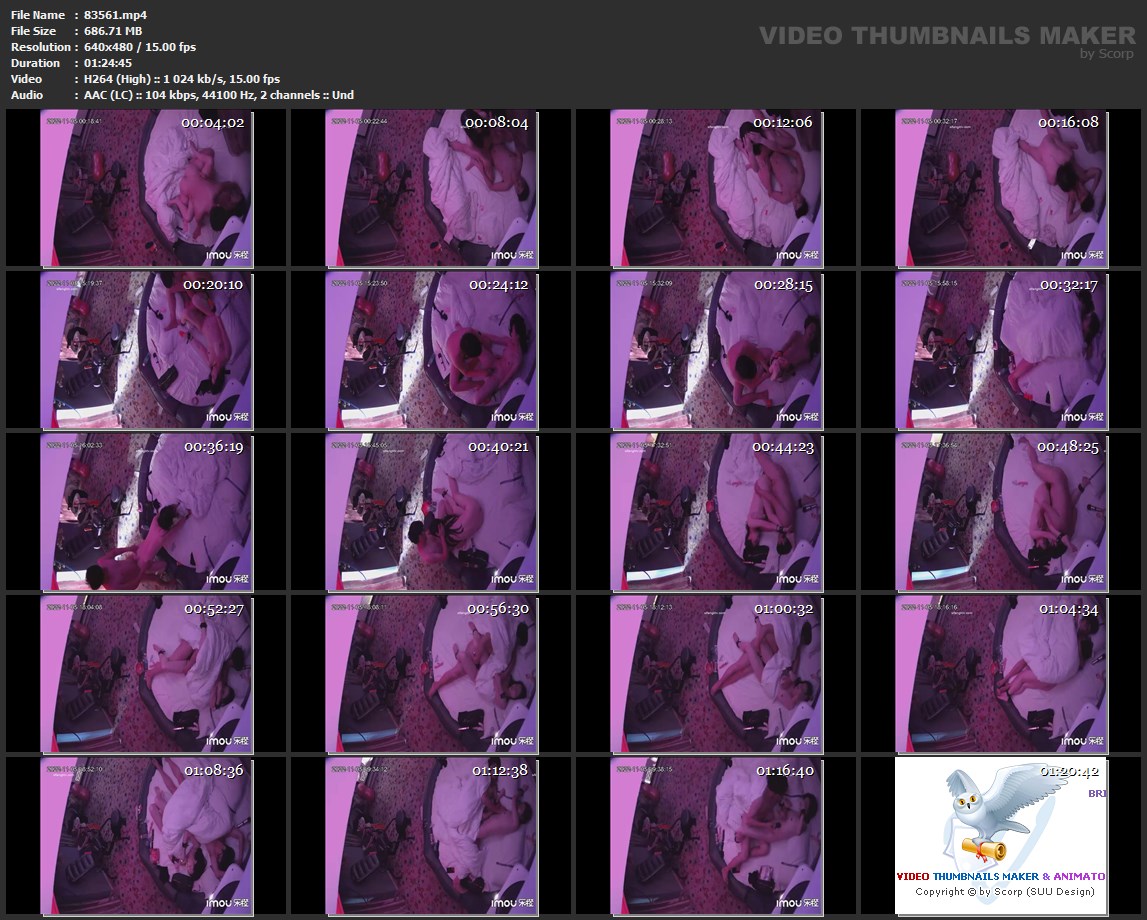This screenshot has height=920, width=1147.
Task: Select the thumbnail stamped 00:04:02
Action: tap(146, 188)
